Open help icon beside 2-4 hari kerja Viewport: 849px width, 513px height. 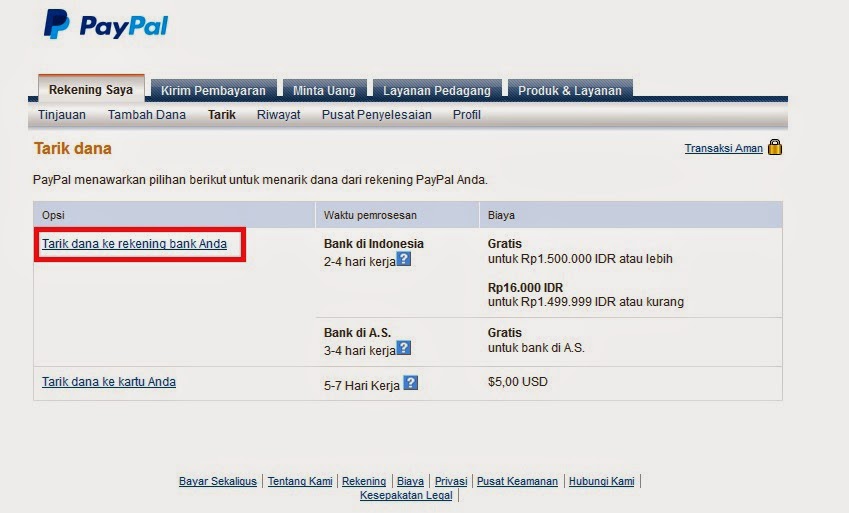point(404,259)
